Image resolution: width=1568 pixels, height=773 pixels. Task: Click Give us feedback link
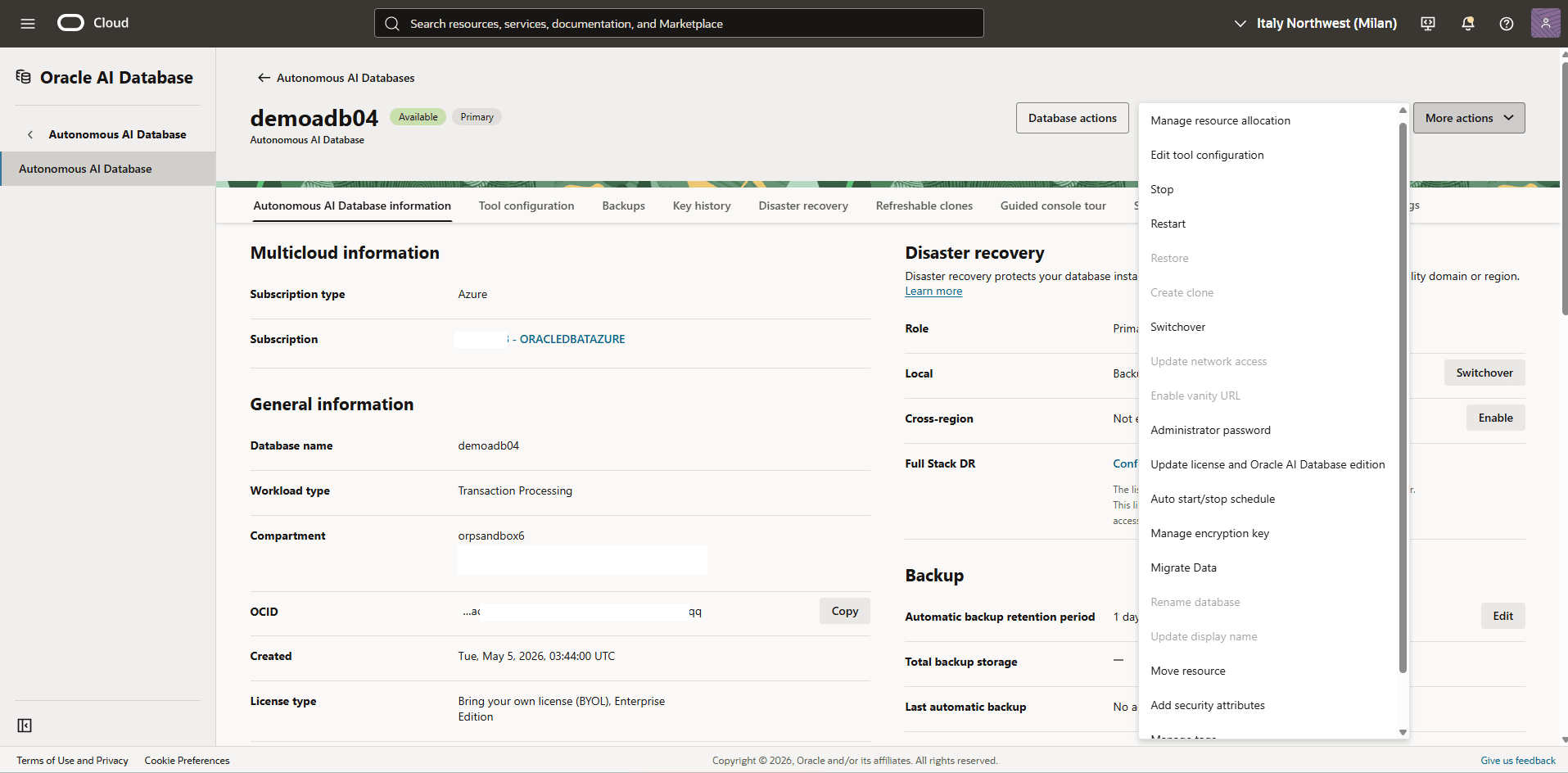pyautogui.click(x=1518, y=761)
